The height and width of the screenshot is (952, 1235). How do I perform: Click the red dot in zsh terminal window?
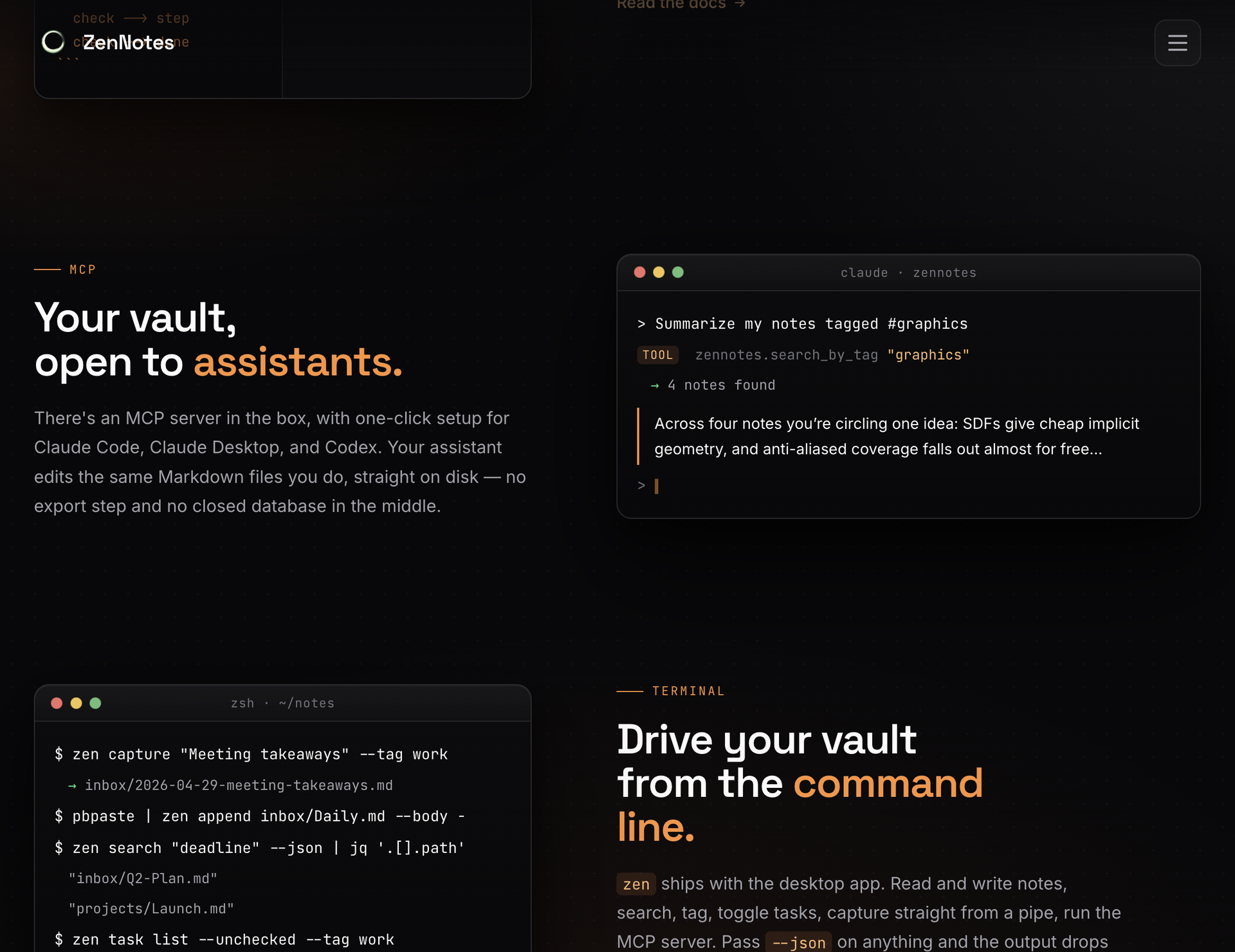57,703
